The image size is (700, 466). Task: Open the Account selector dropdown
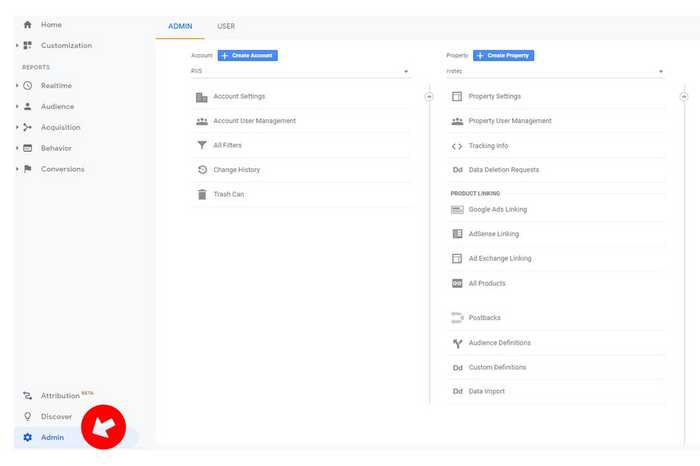point(300,72)
